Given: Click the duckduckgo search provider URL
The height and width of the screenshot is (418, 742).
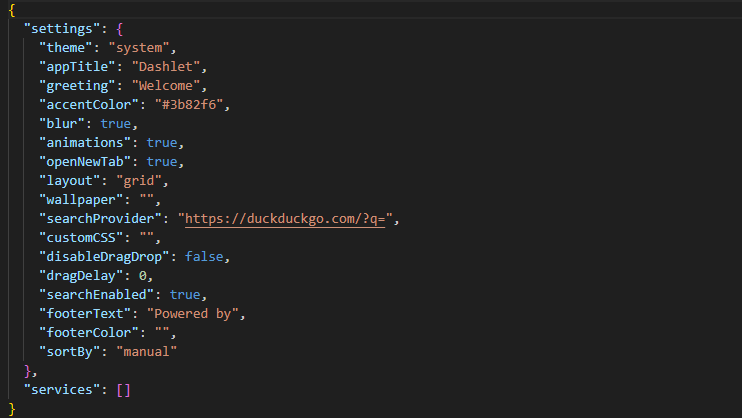Looking at the screenshot, I should (289, 218).
